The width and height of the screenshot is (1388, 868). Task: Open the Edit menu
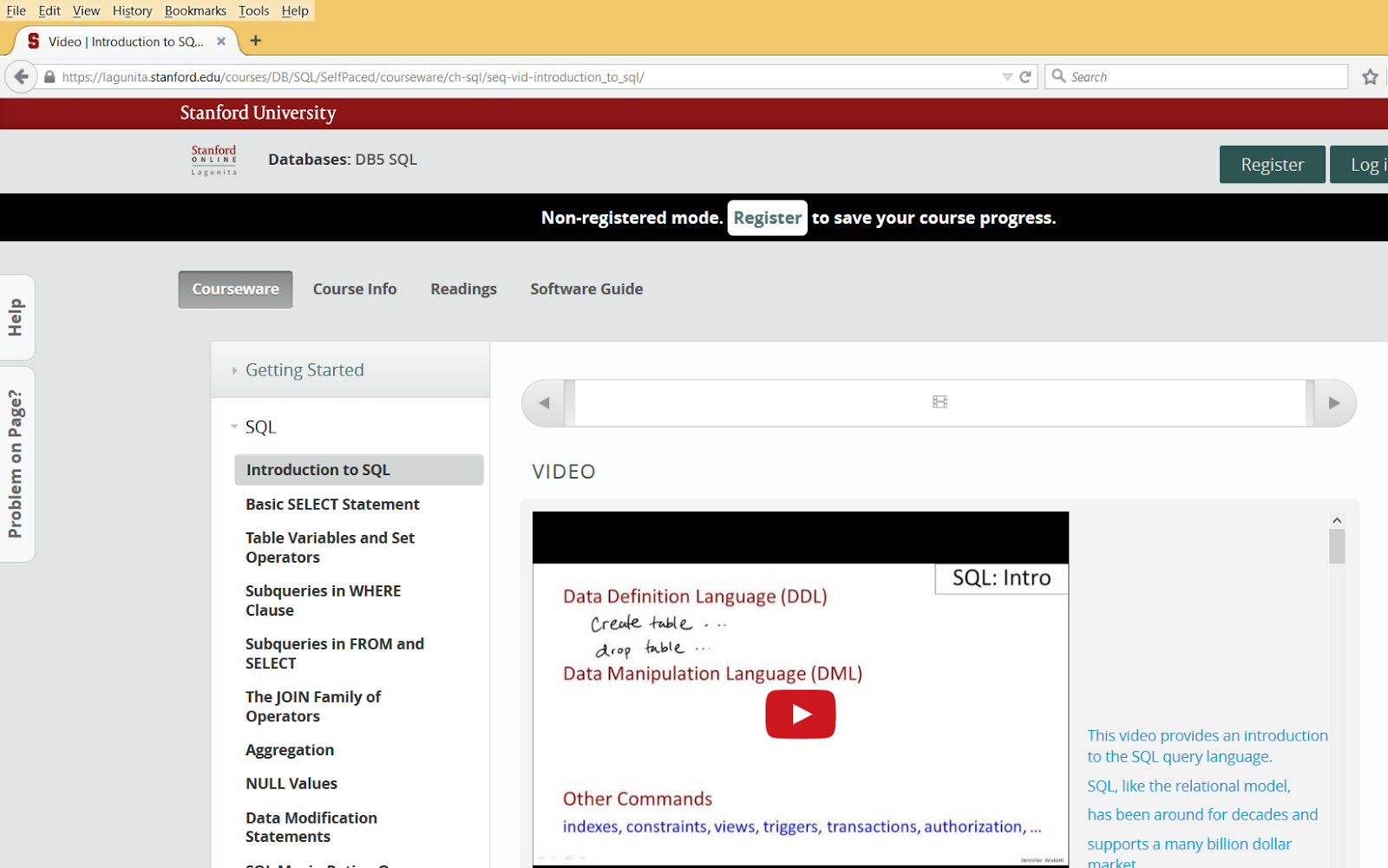pyautogui.click(x=49, y=10)
